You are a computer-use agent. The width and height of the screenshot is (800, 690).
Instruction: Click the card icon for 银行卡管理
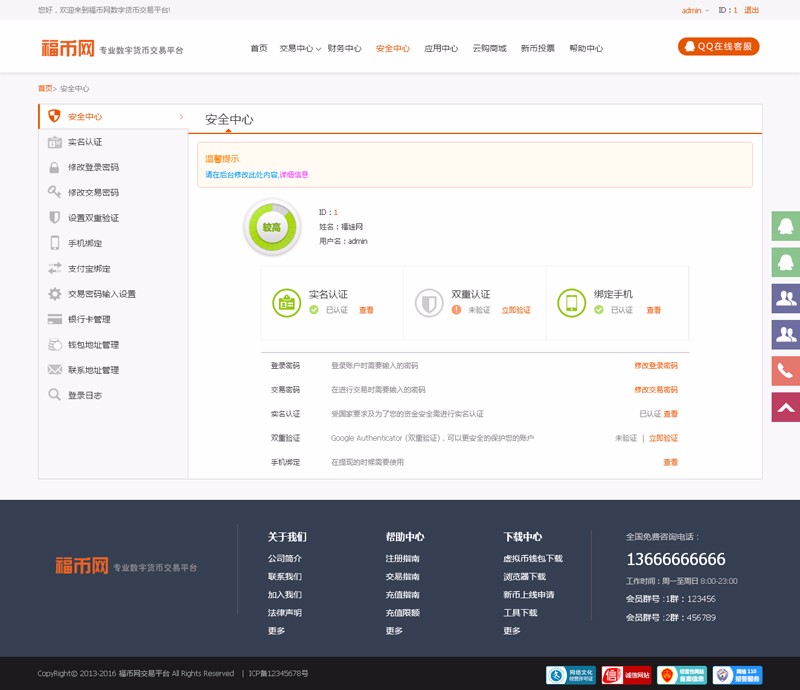[x=55, y=319]
